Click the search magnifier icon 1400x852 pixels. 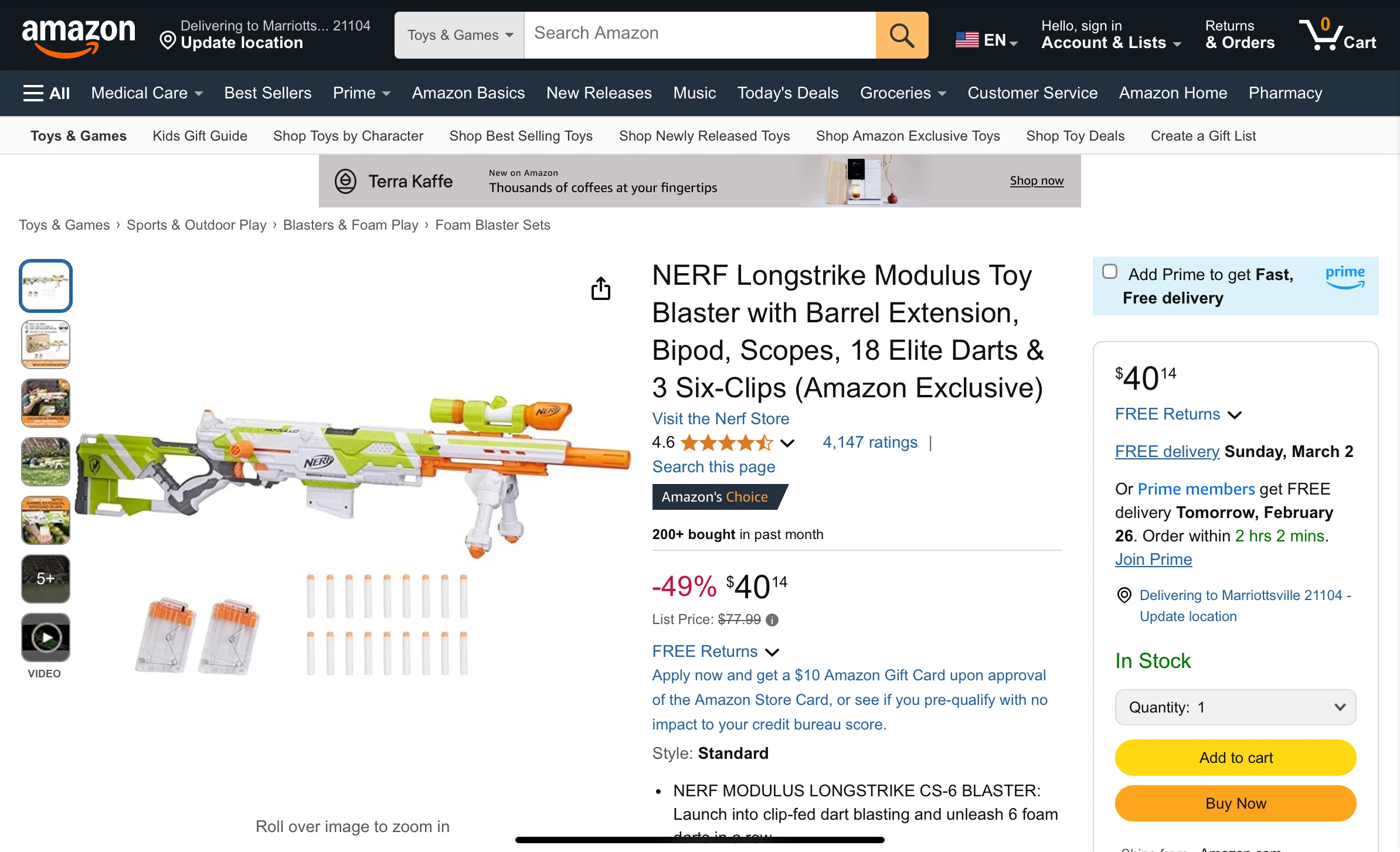901,35
